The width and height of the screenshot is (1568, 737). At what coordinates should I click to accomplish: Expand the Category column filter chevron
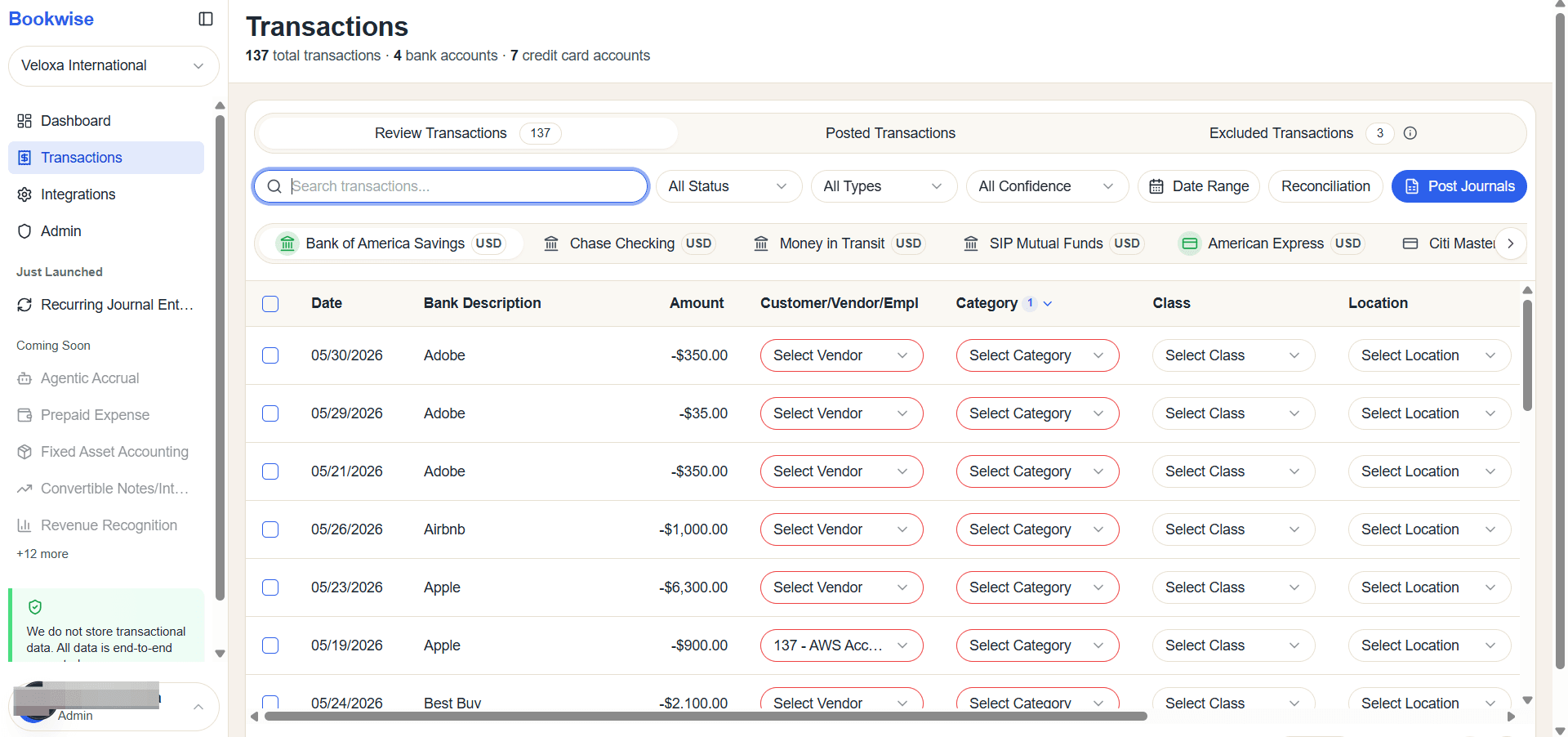pos(1048,303)
